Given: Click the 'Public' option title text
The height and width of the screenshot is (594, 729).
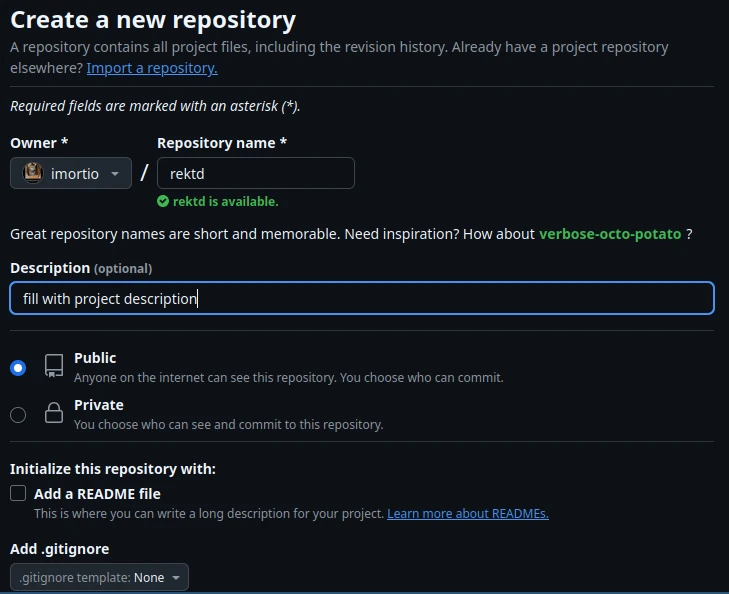Looking at the screenshot, I should [x=95, y=358].
